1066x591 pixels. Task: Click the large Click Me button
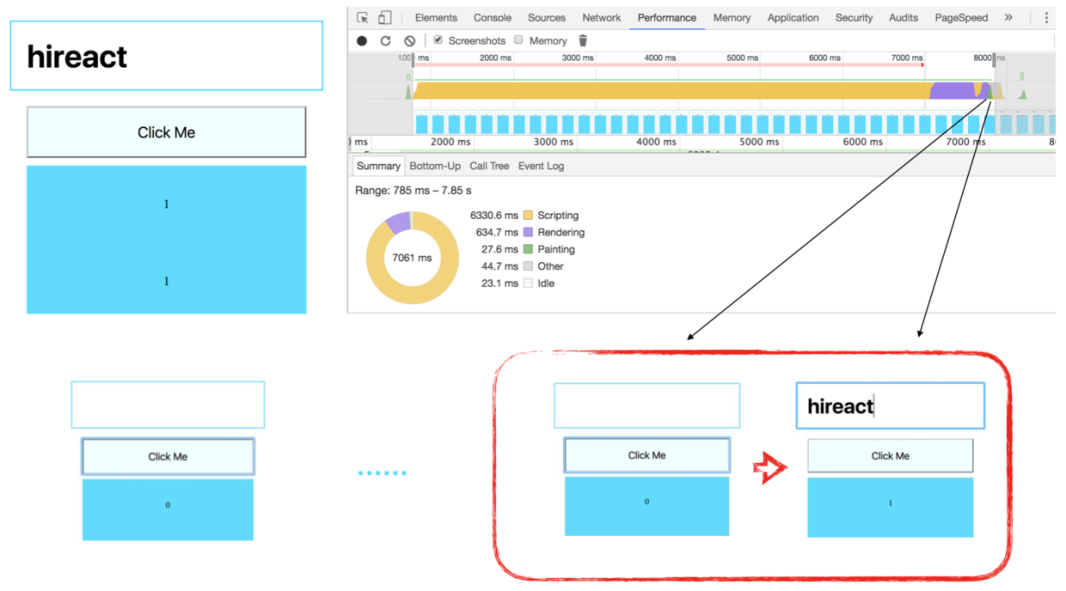(x=167, y=132)
